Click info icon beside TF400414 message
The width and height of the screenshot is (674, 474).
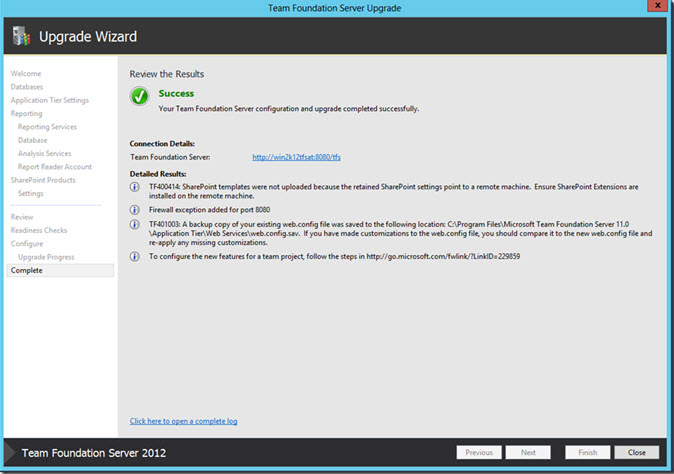point(135,187)
